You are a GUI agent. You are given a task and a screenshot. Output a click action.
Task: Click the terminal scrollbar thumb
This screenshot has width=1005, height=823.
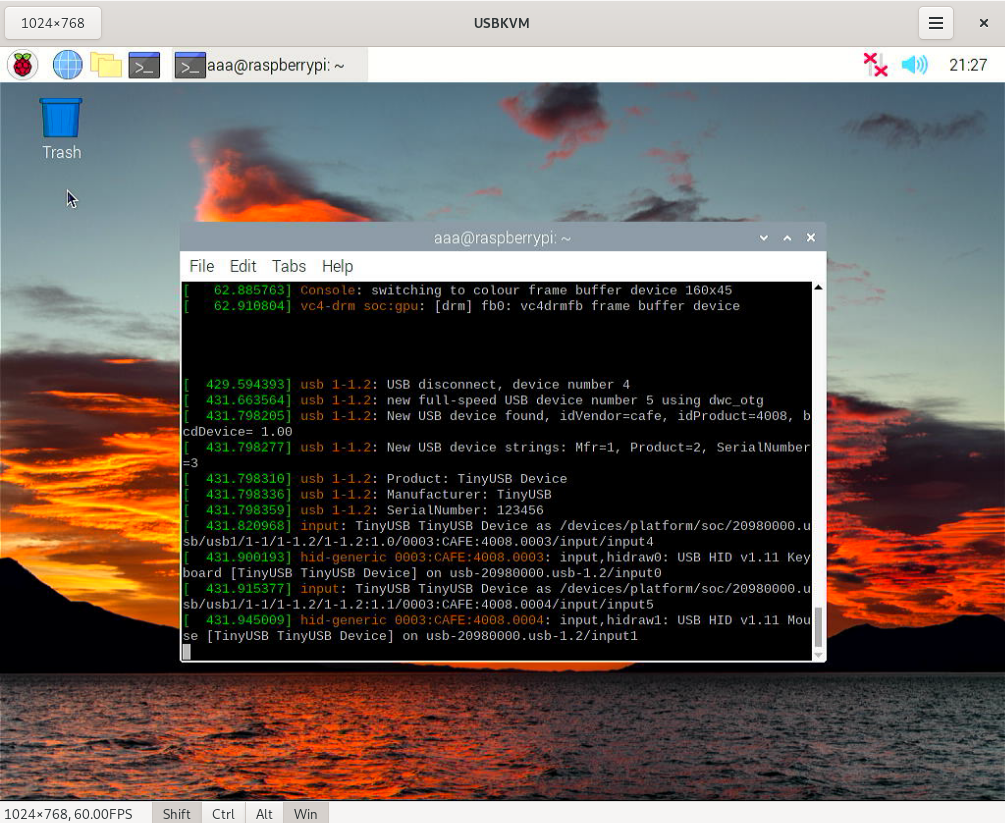tap(818, 628)
